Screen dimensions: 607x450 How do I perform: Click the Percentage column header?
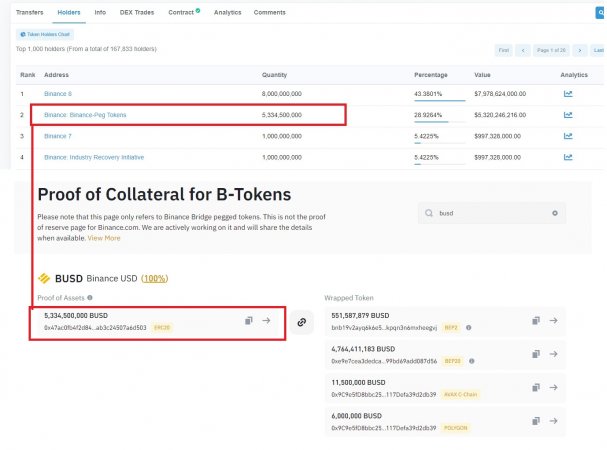pos(430,75)
